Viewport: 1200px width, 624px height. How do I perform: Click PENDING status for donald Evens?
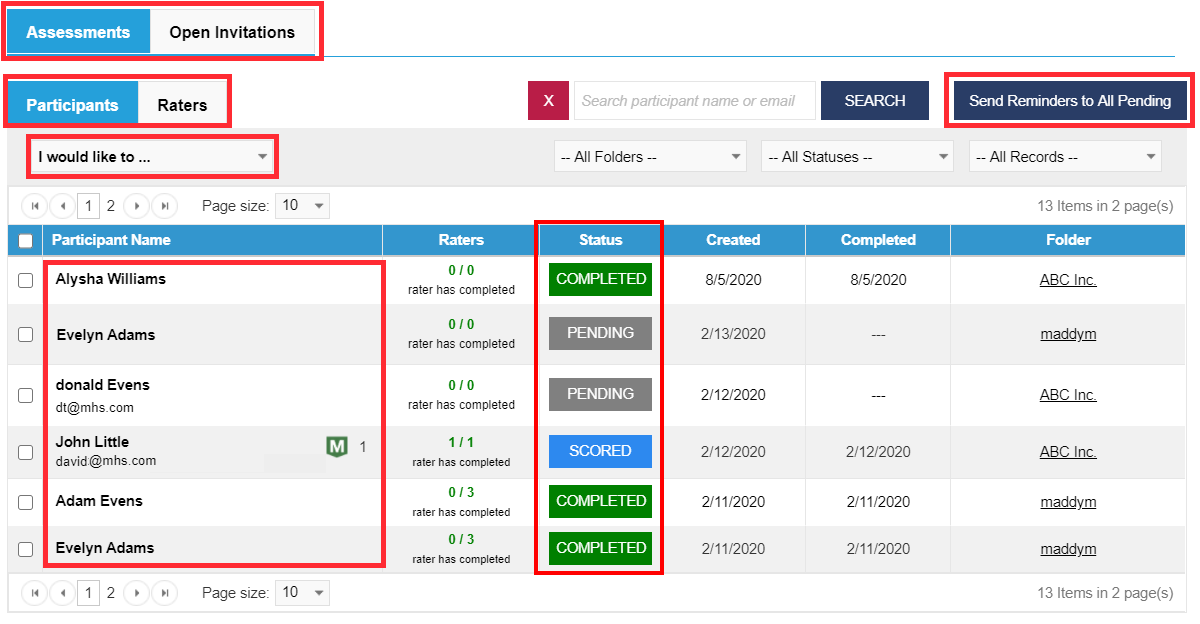tap(600, 394)
